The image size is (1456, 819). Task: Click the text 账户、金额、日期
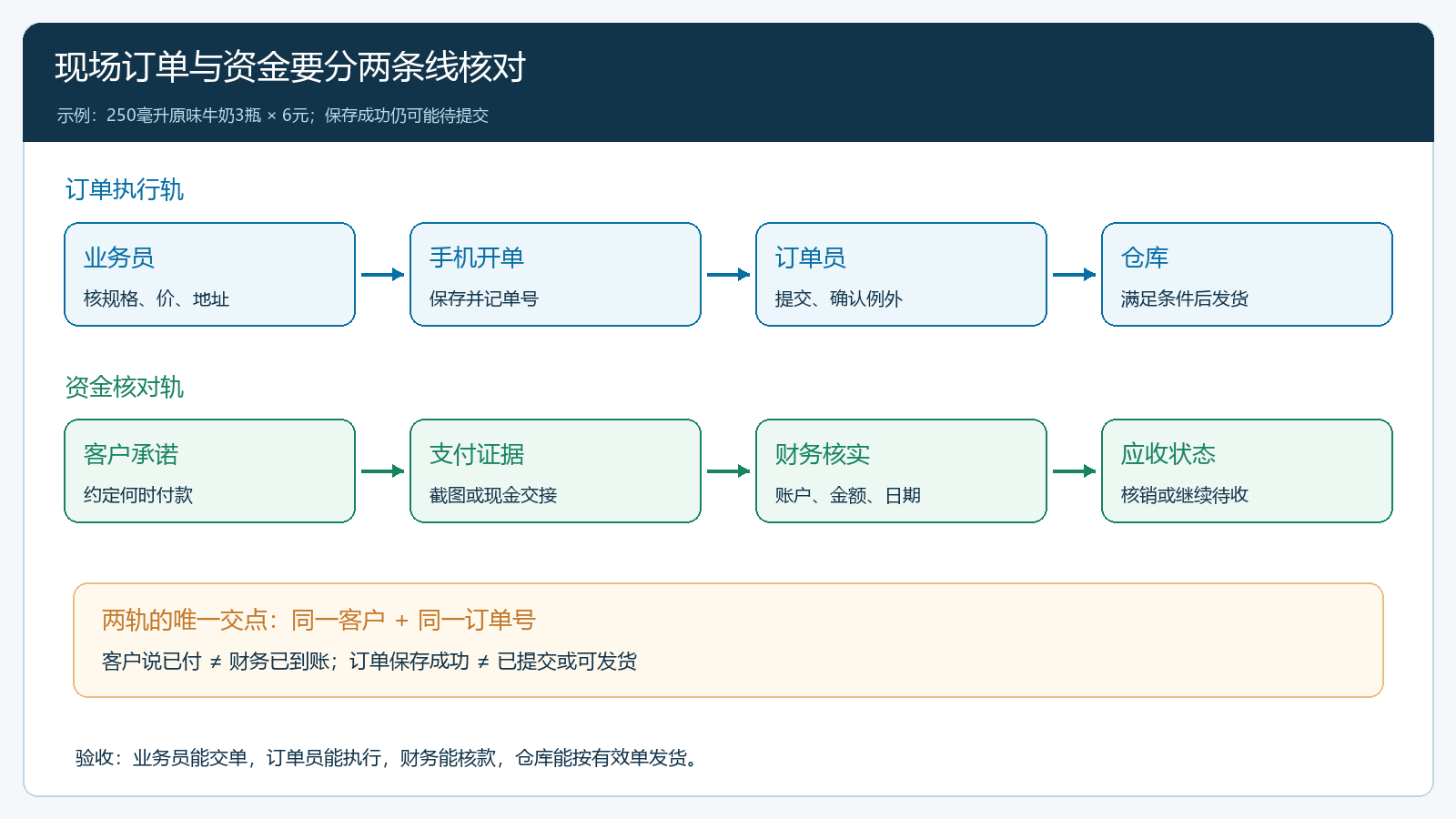(x=848, y=495)
